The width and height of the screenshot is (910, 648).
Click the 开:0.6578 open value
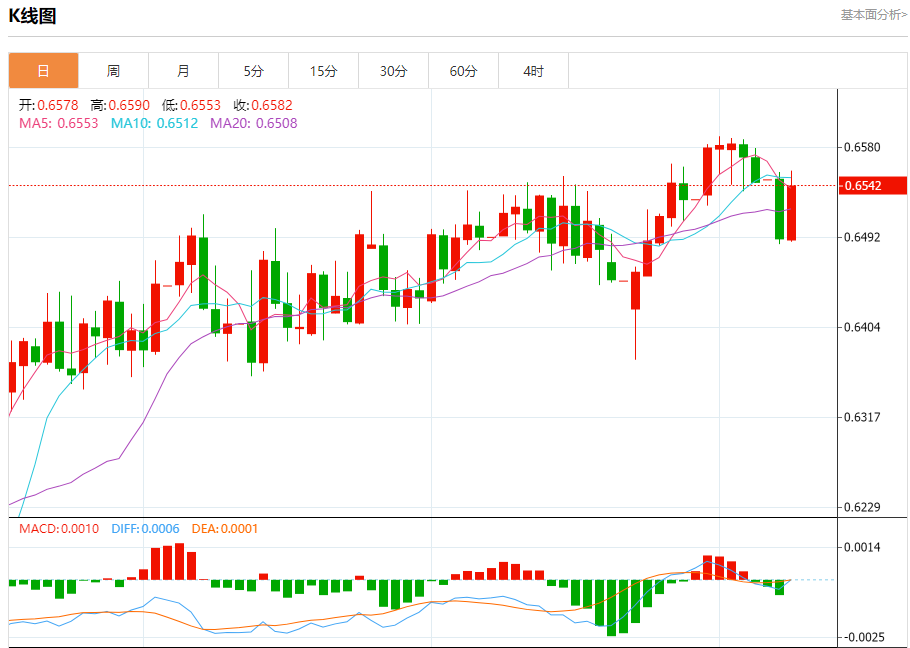tap(49, 105)
